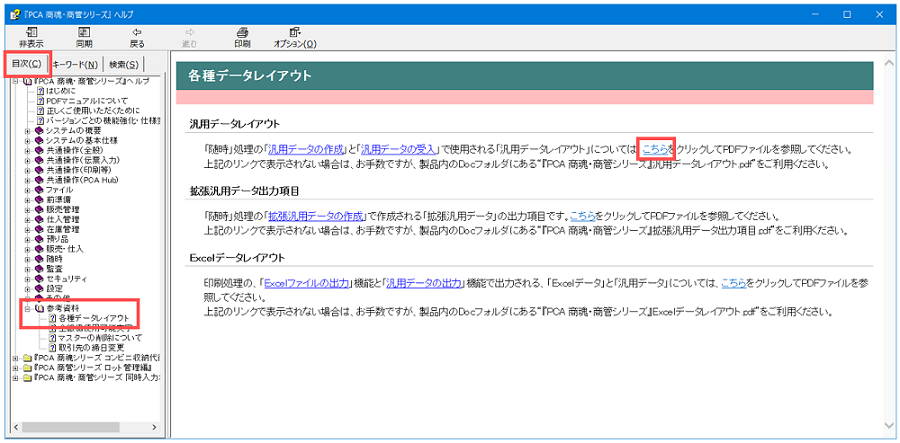
Task: Open the オプション toolbar menu icon
Action: coord(295,32)
